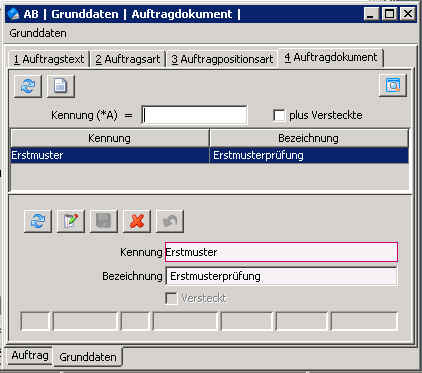Click the new document icon

click(61, 86)
